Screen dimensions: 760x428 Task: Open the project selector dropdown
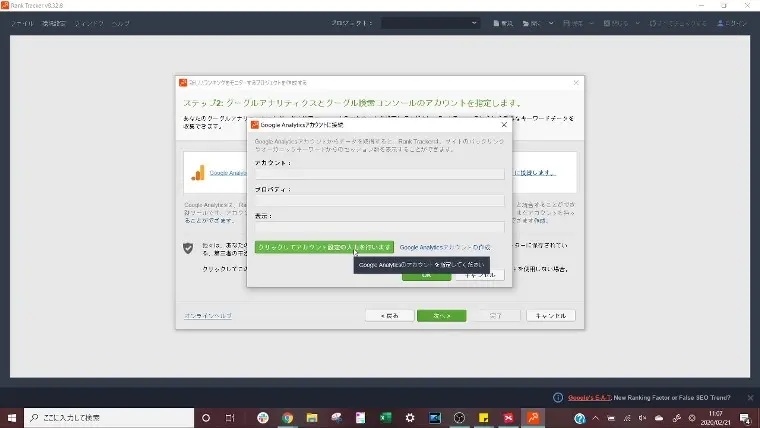point(431,23)
